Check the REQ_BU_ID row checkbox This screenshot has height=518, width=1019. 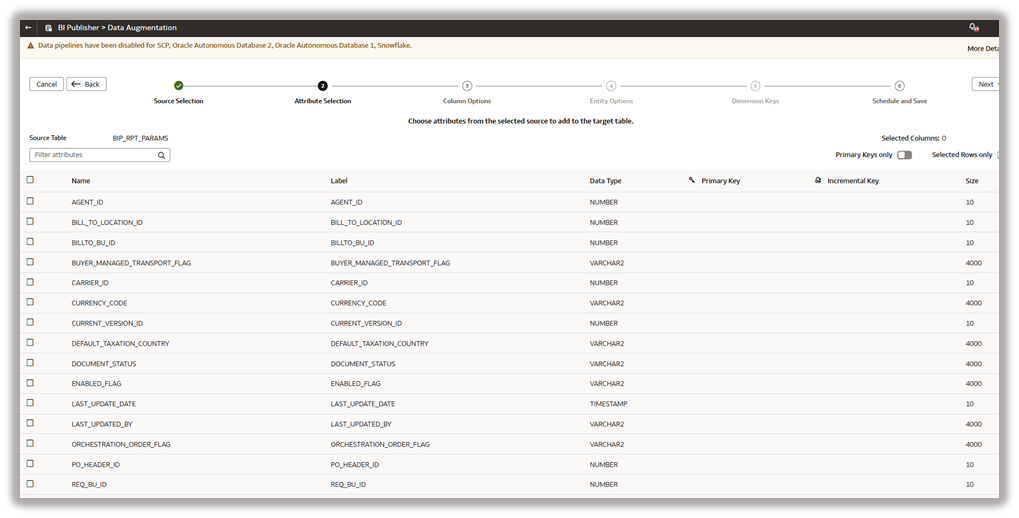click(x=30, y=483)
